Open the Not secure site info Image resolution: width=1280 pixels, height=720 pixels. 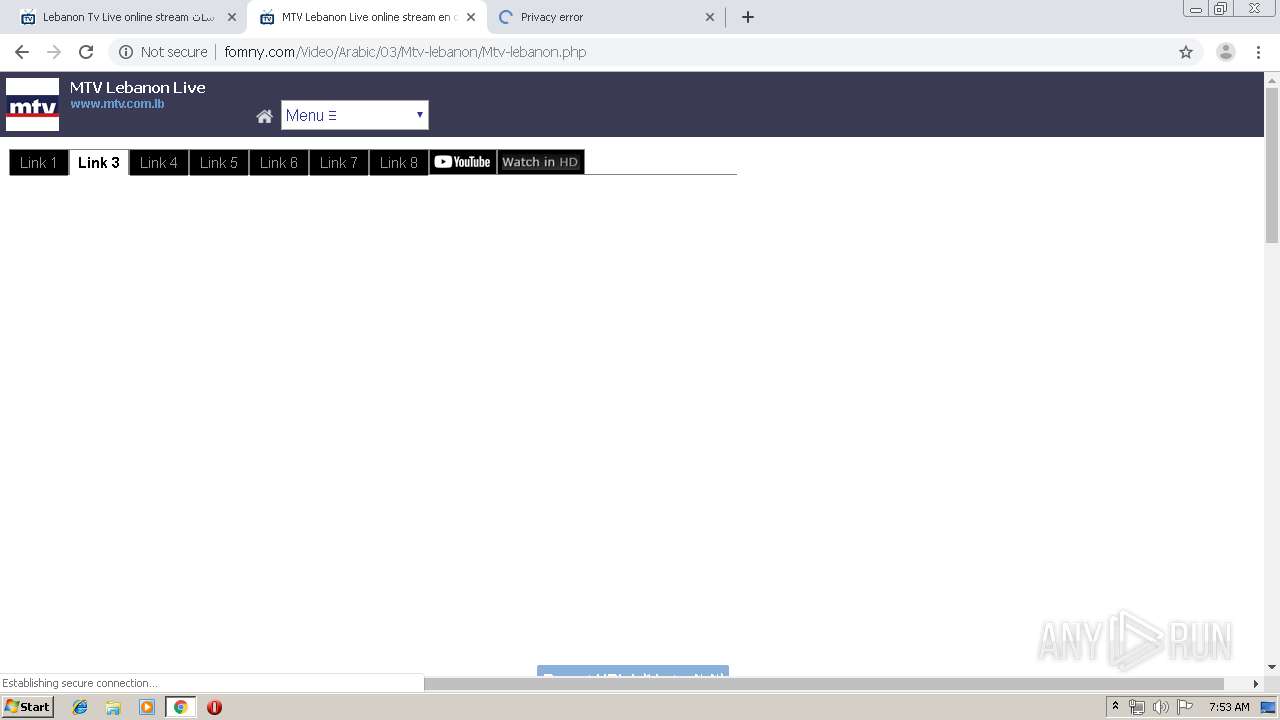click(163, 52)
